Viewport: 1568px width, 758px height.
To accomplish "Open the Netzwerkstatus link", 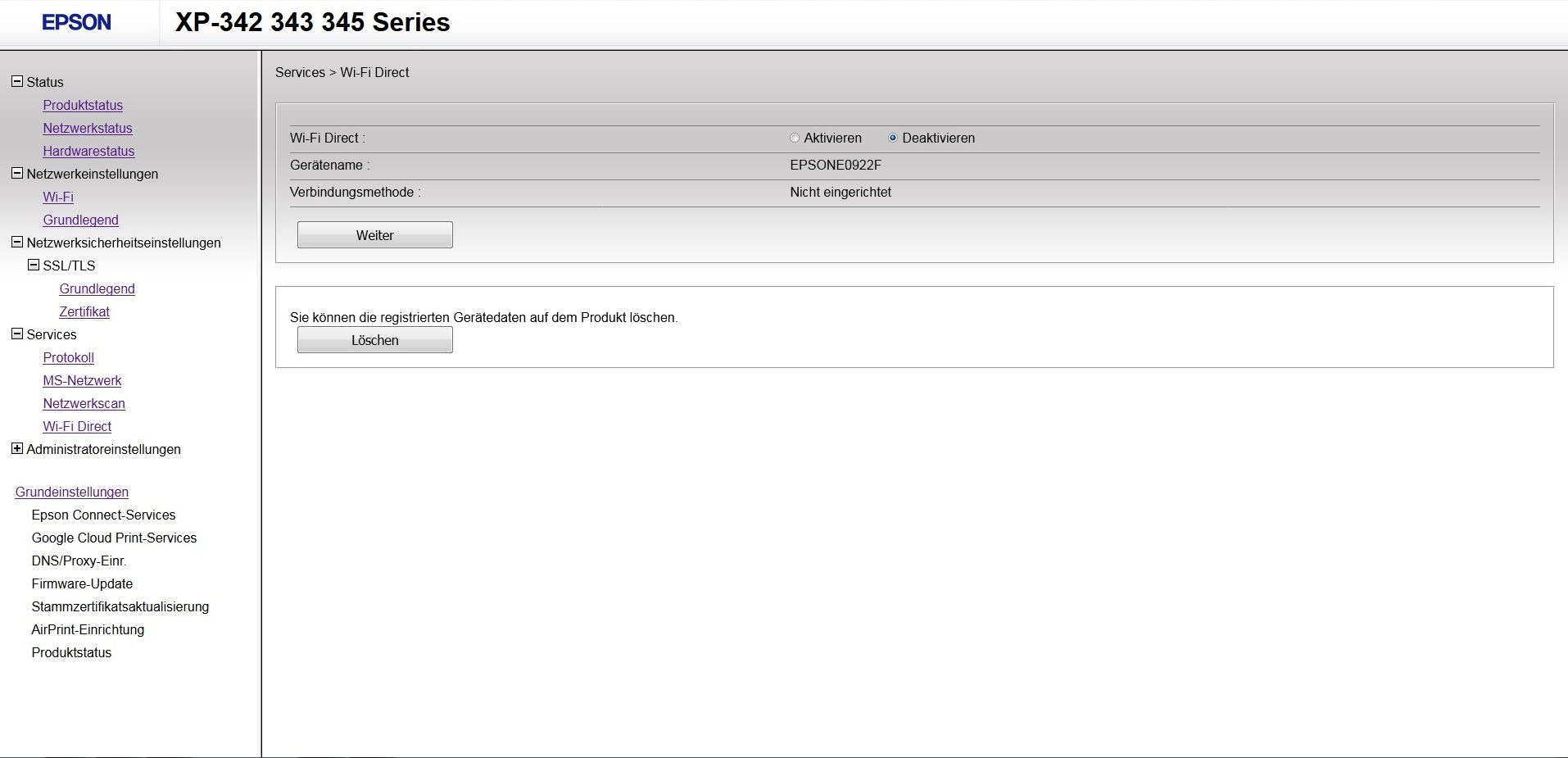I will click(88, 129).
